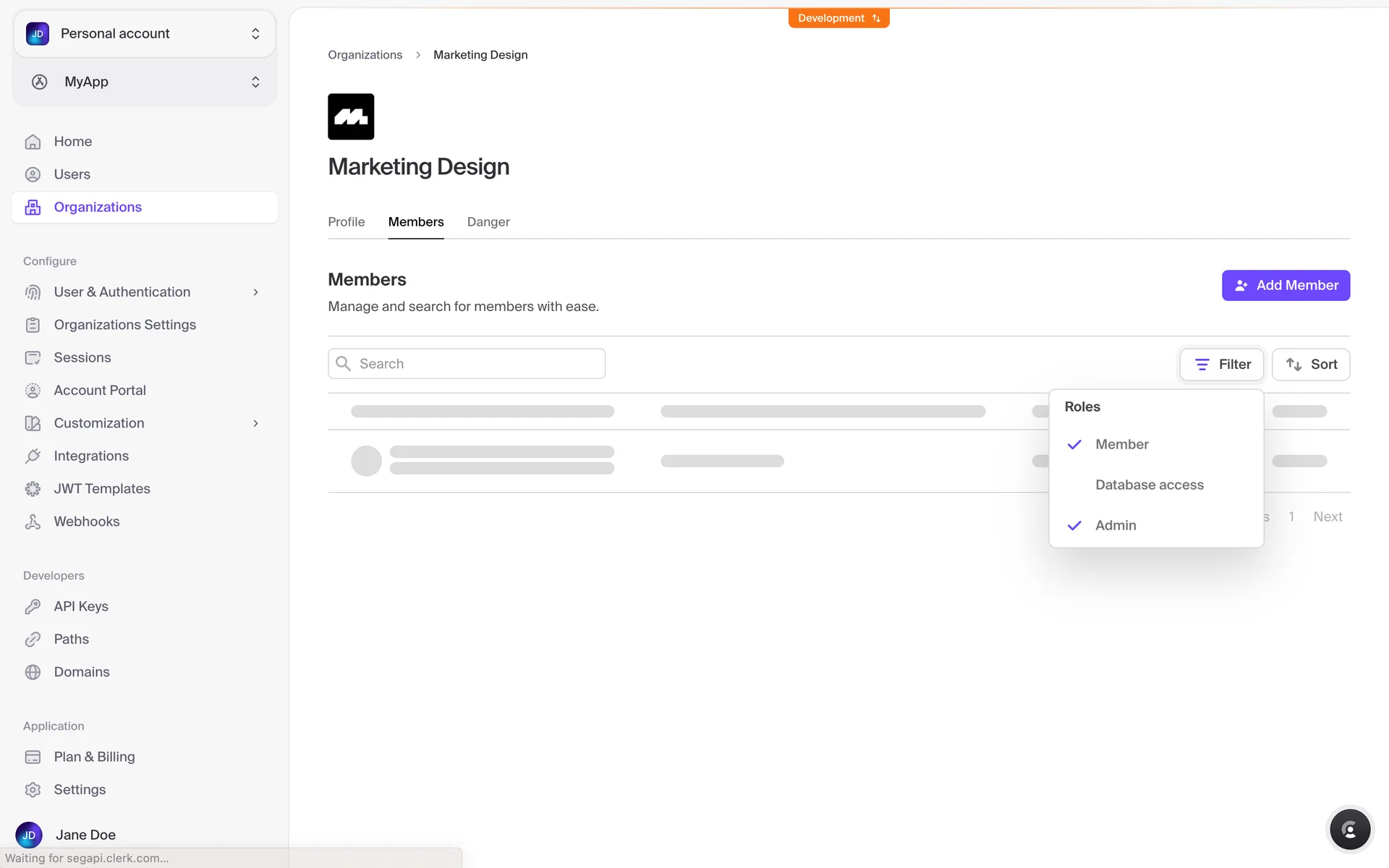Click the JWT Templates gear icon

[x=33, y=489]
